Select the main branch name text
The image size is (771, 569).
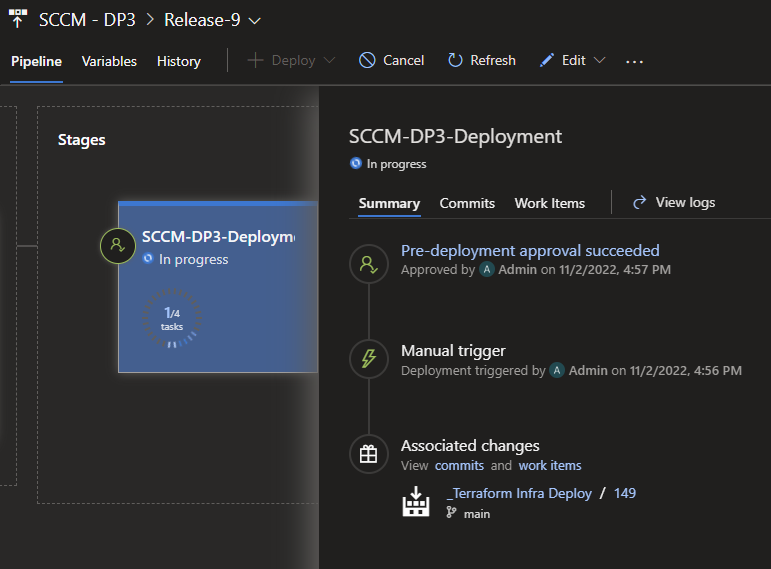click(x=477, y=514)
